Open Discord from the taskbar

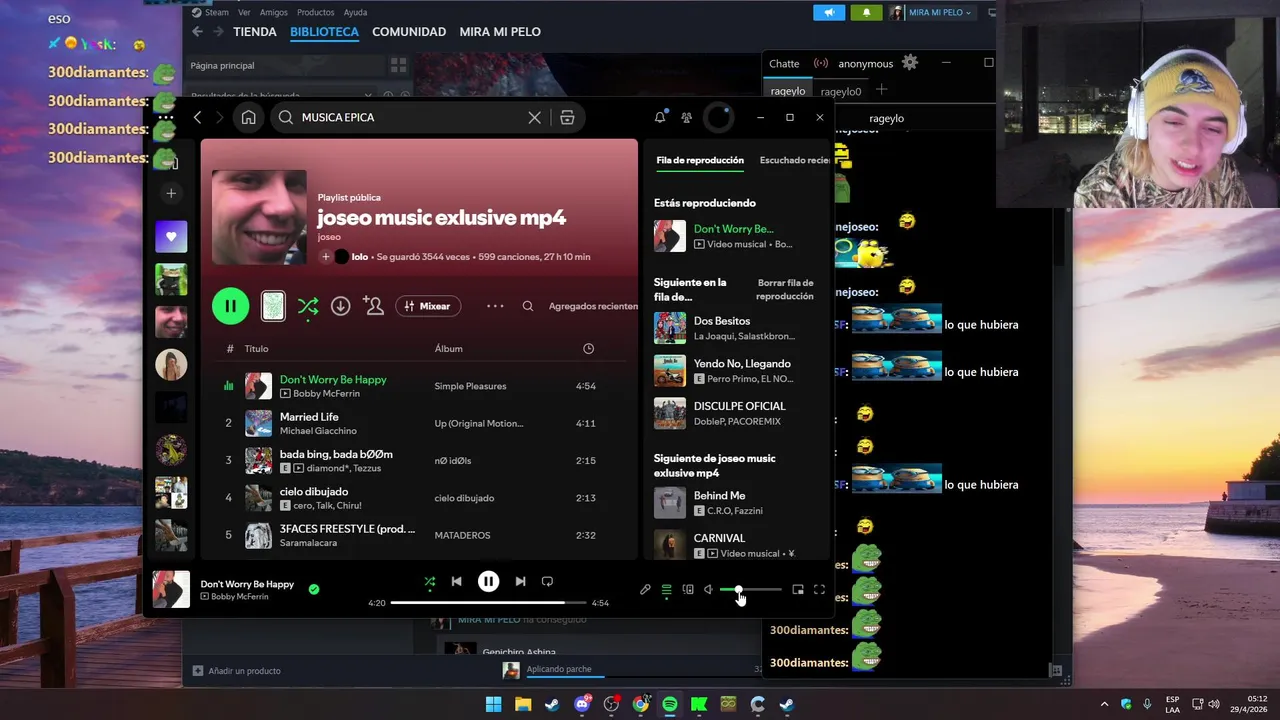tap(582, 704)
